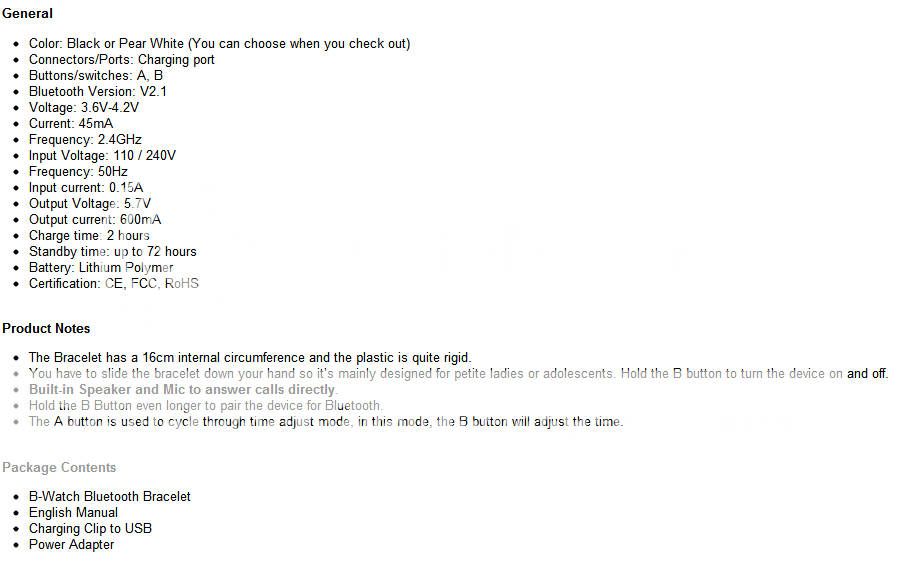Click the Current: 45mA list item

[x=71, y=123]
